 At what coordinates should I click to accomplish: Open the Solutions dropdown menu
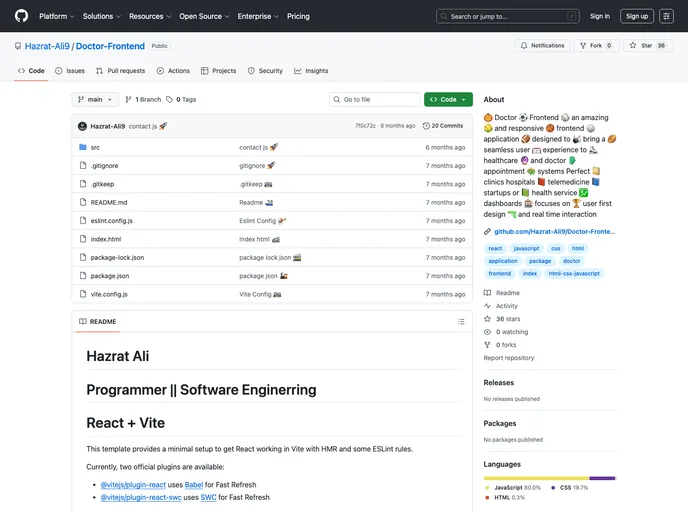click(101, 16)
